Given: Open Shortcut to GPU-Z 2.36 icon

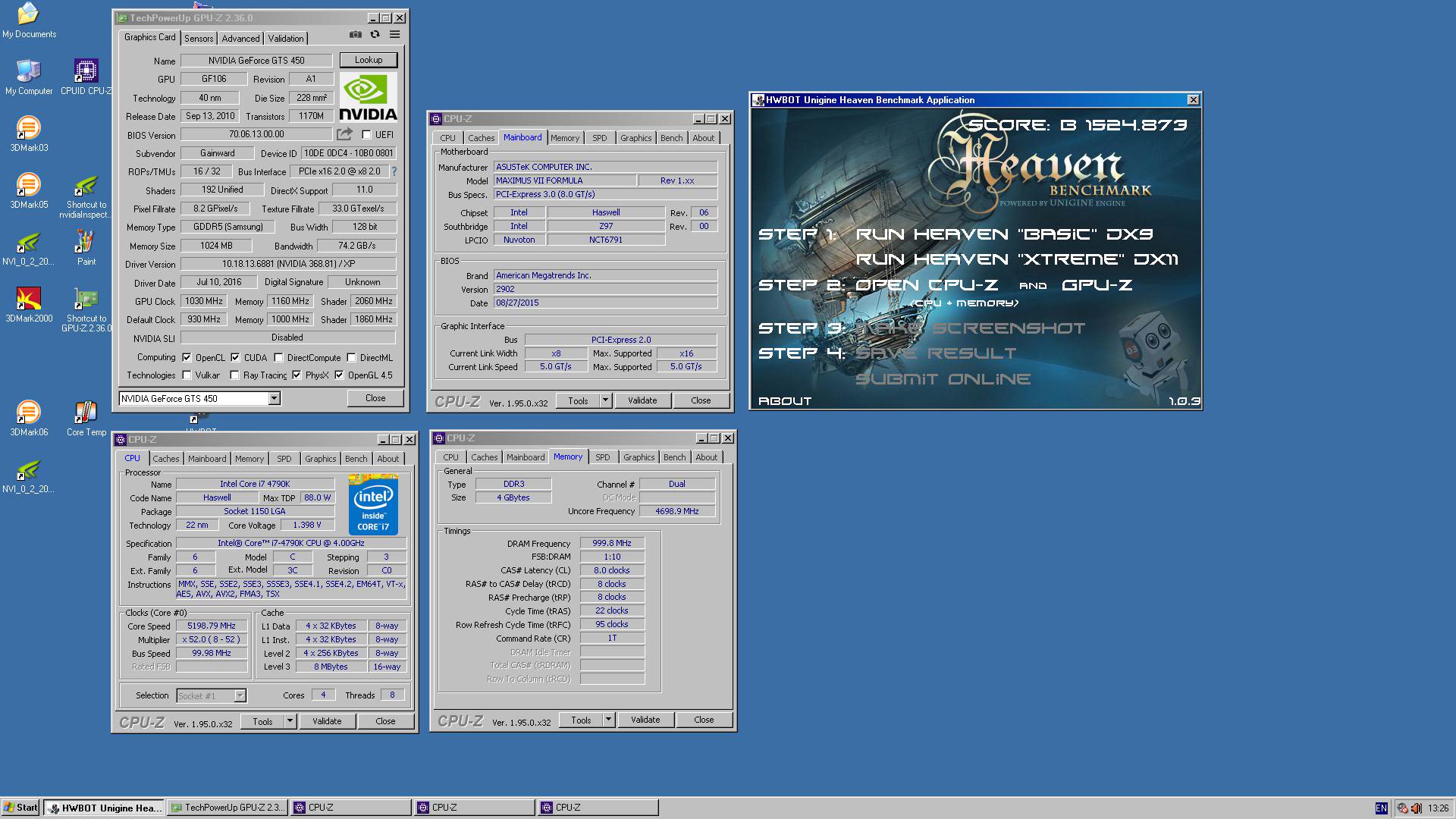Looking at the screenshot, I should (x=86, y=310).
